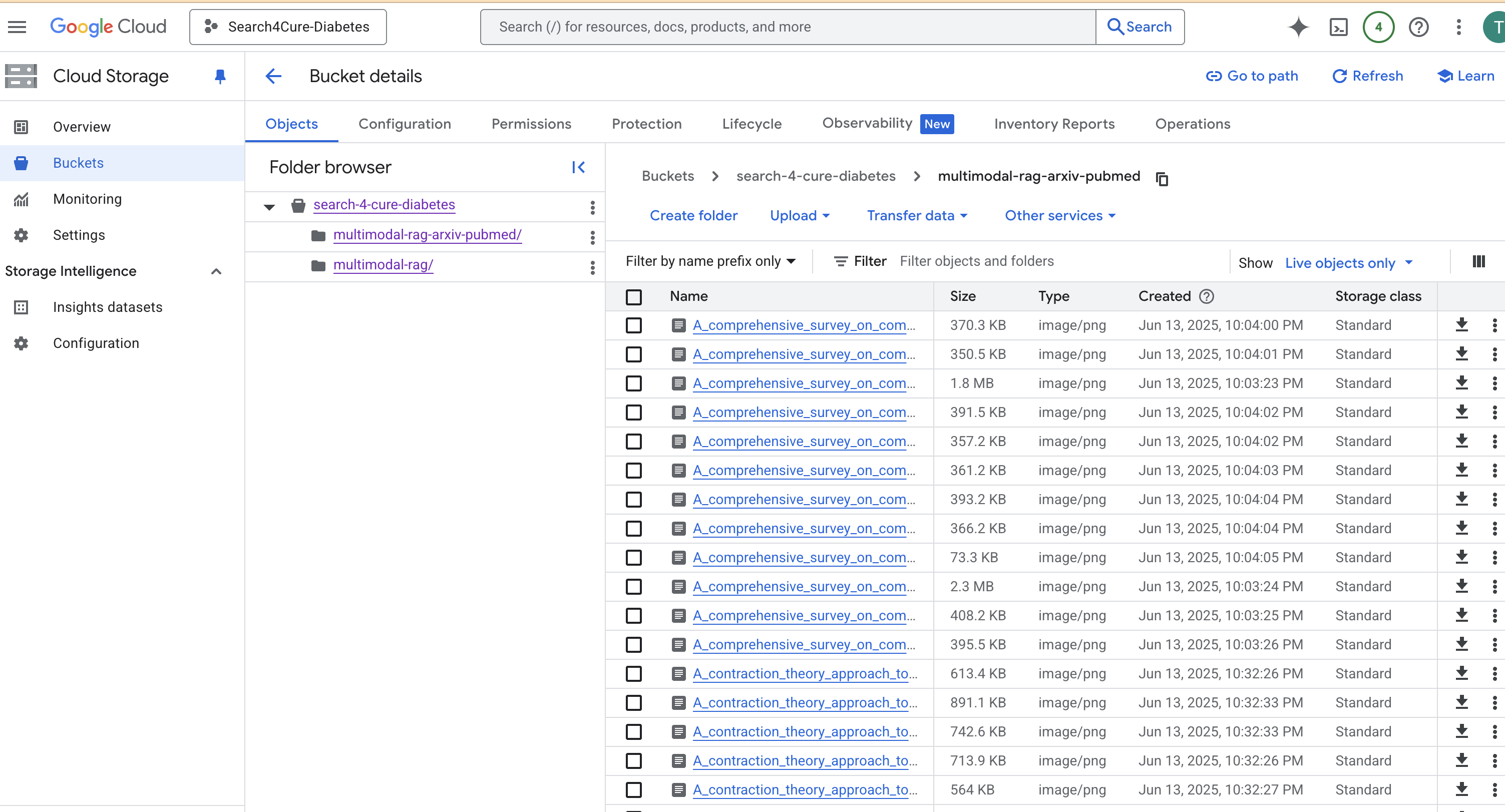
Task: Open column display options icon
Action: click(x=1478, y=262)
